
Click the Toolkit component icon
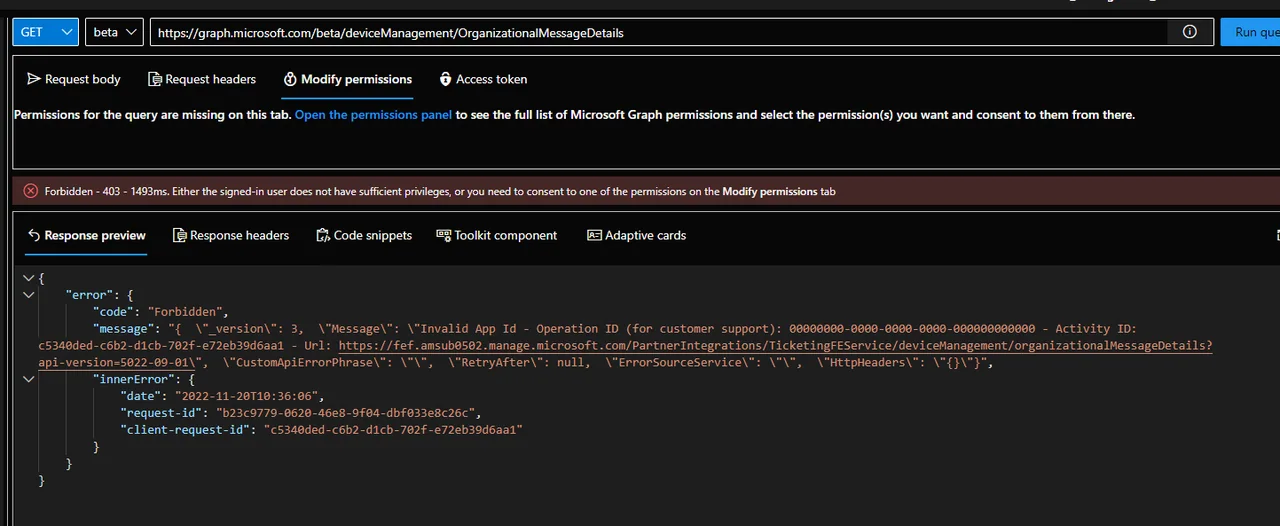pos(444,235)
